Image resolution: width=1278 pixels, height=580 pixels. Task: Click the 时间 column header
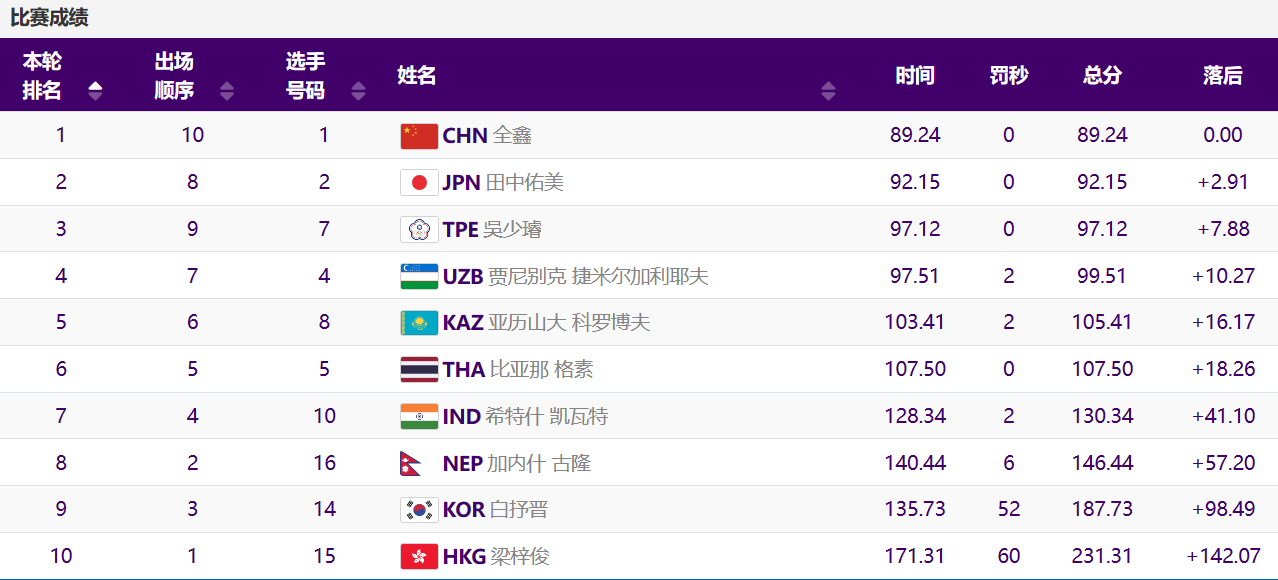pyautogui.click(x=914, y=74)
